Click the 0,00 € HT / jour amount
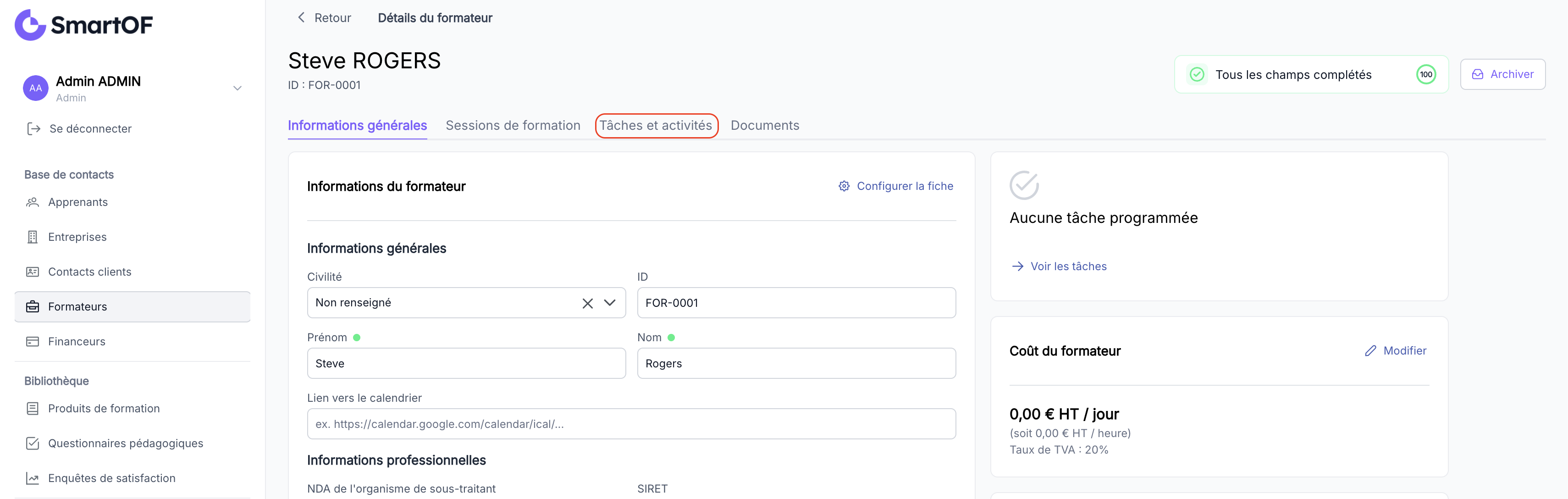 [x=1064, y=414]
